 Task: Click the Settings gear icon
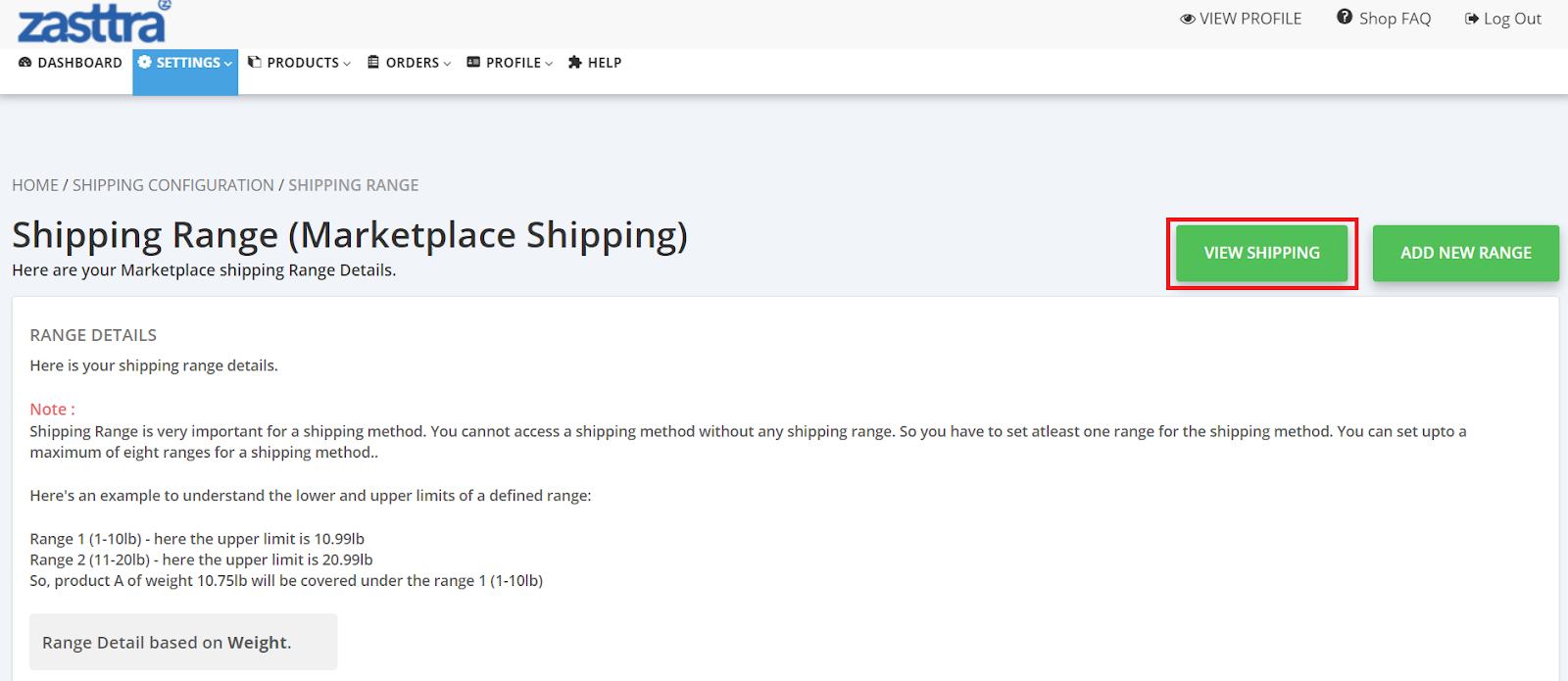145,63
